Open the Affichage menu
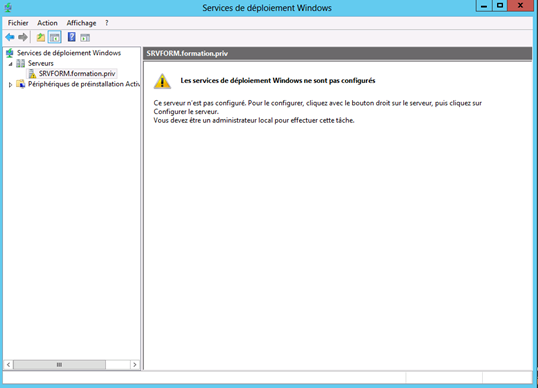Screen dimensions: 538x388 tap(81, 23)
